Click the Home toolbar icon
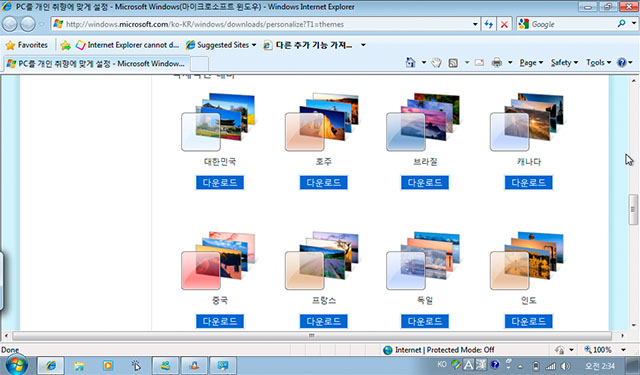The width and height of the screenshot is (640, 375). coord(411,62)
